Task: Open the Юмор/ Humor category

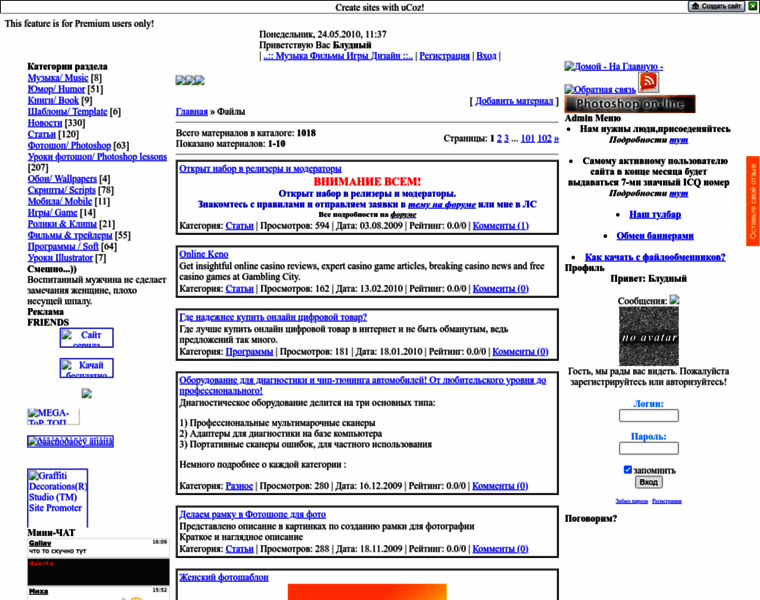Action: pyautogui.click(x=56, y=89)
